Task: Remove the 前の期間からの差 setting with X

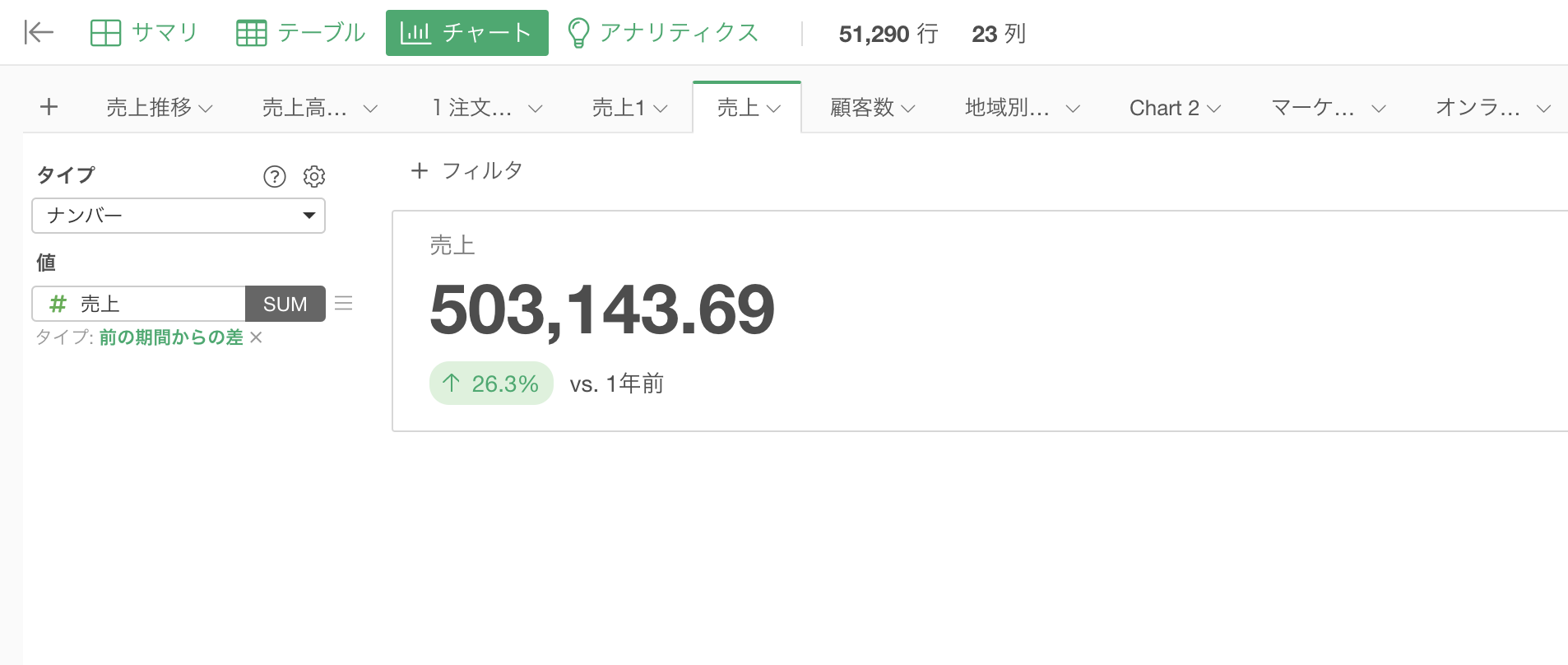Action: [256, 337]
